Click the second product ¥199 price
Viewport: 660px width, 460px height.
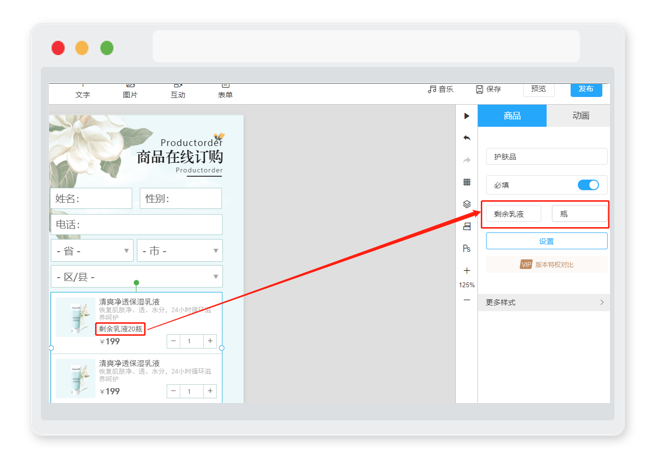point(110,391)
